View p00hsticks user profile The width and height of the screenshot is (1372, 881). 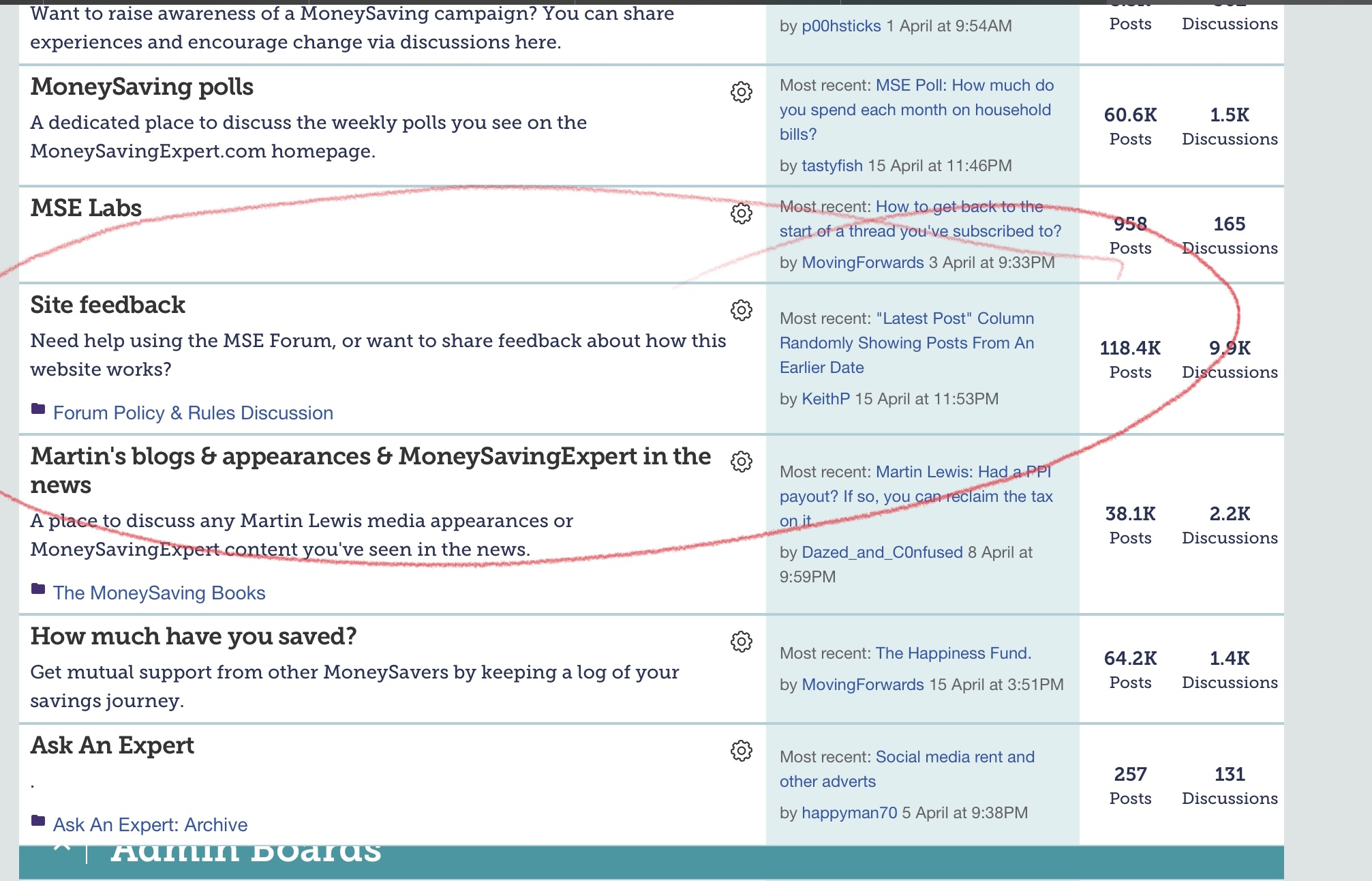click(841, 26)
